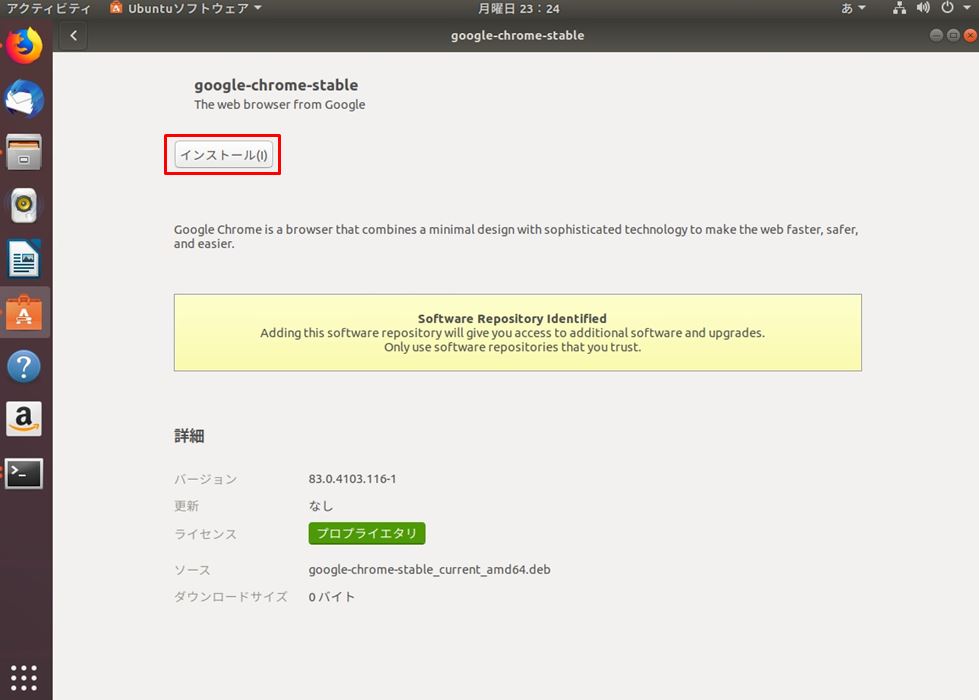Click the プロプライエタリ license badge
Viewport: 979px width, 700px height.
(367, 533)
